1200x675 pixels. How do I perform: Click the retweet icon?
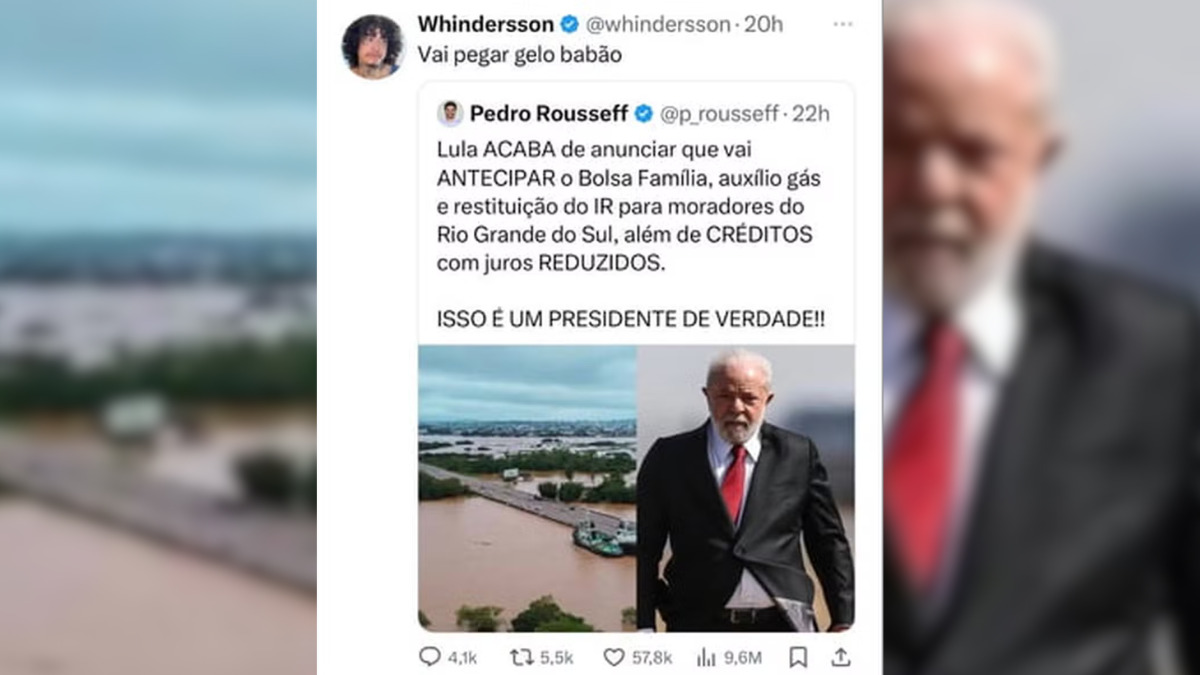click(x=522, y=657)
